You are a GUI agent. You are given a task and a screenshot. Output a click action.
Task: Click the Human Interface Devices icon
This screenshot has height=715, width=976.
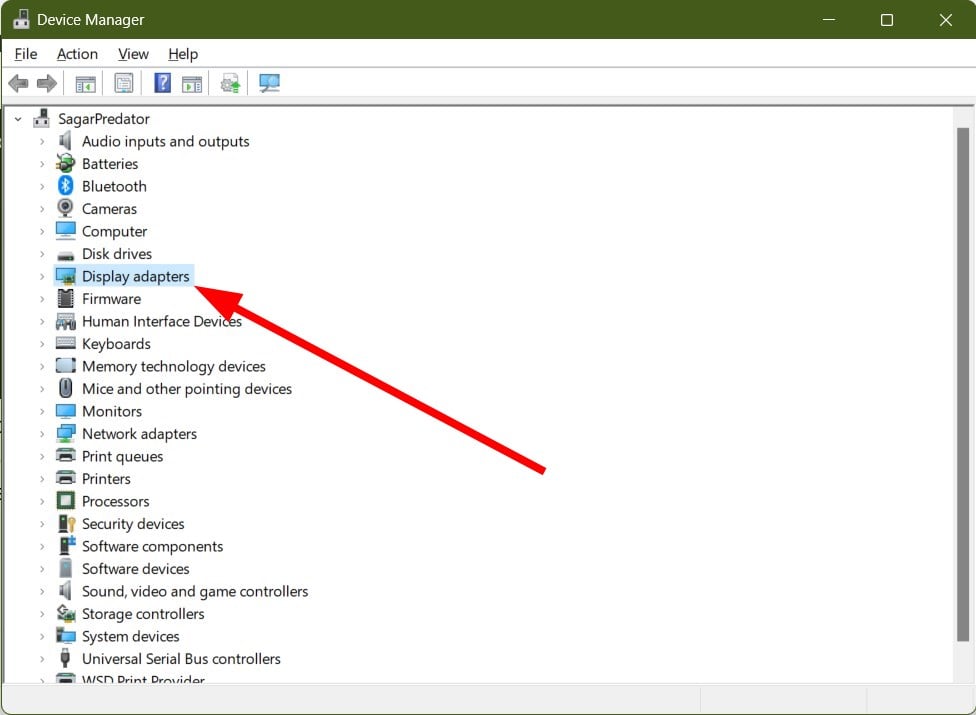(x=65, y=321)
